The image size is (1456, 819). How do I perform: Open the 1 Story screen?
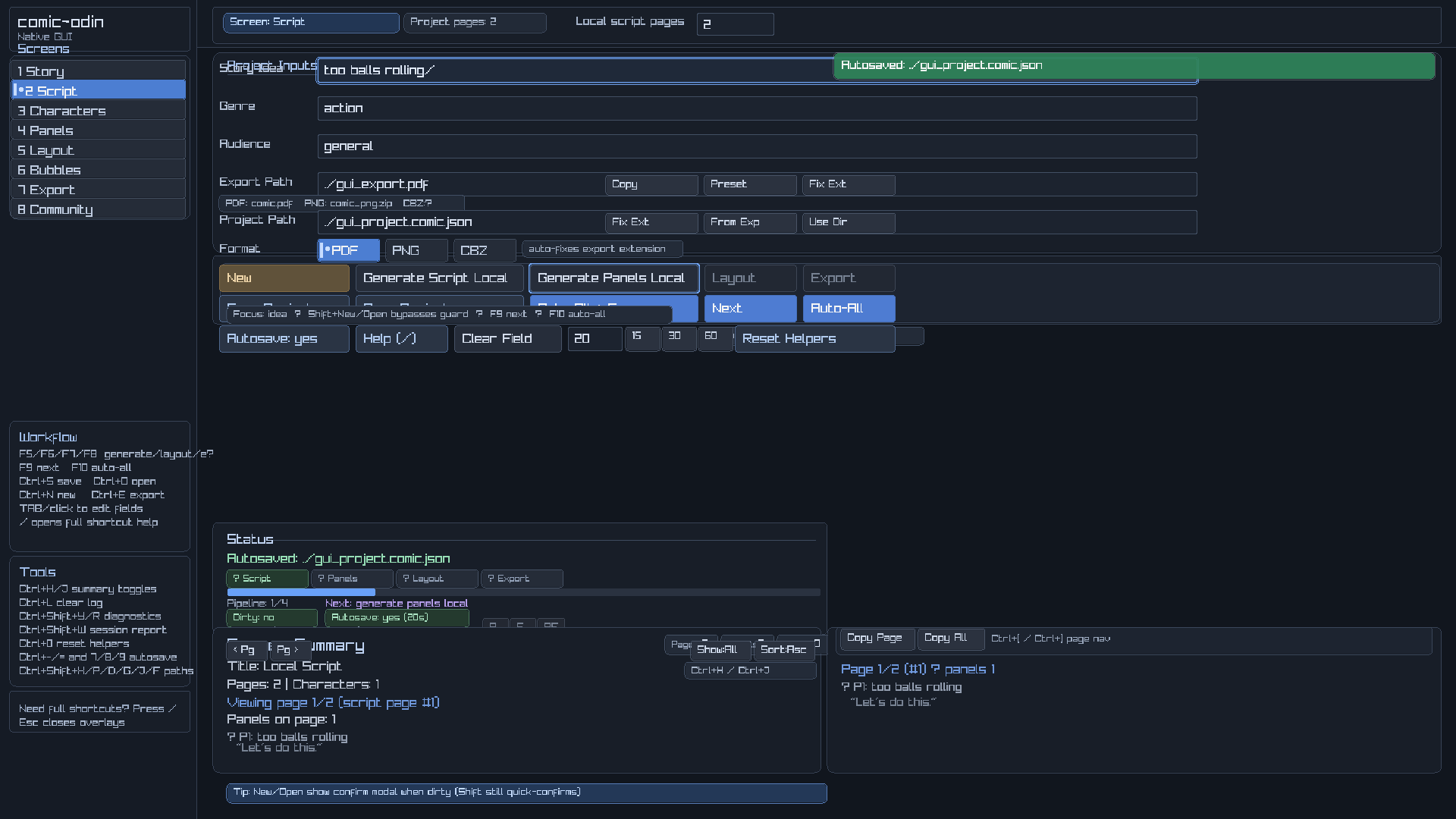[x=99, y=71]
